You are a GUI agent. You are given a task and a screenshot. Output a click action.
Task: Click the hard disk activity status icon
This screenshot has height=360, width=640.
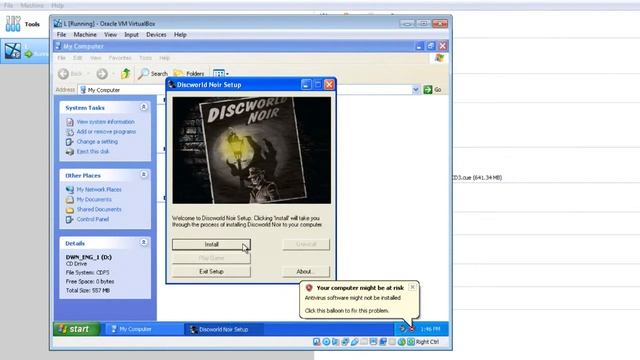click(x=317, y=342)
